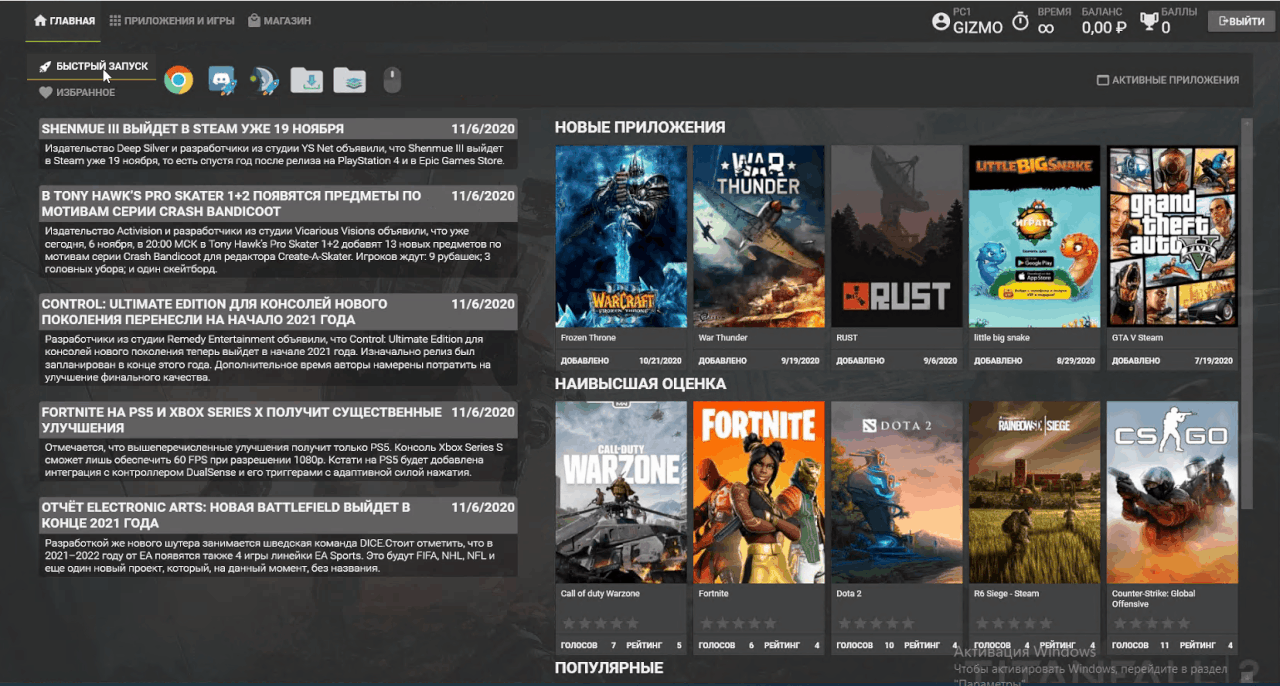The width and height of the screenshot is (1280, 686).
Task: Open the Dota 2 game cover
Action: point(897,492)
